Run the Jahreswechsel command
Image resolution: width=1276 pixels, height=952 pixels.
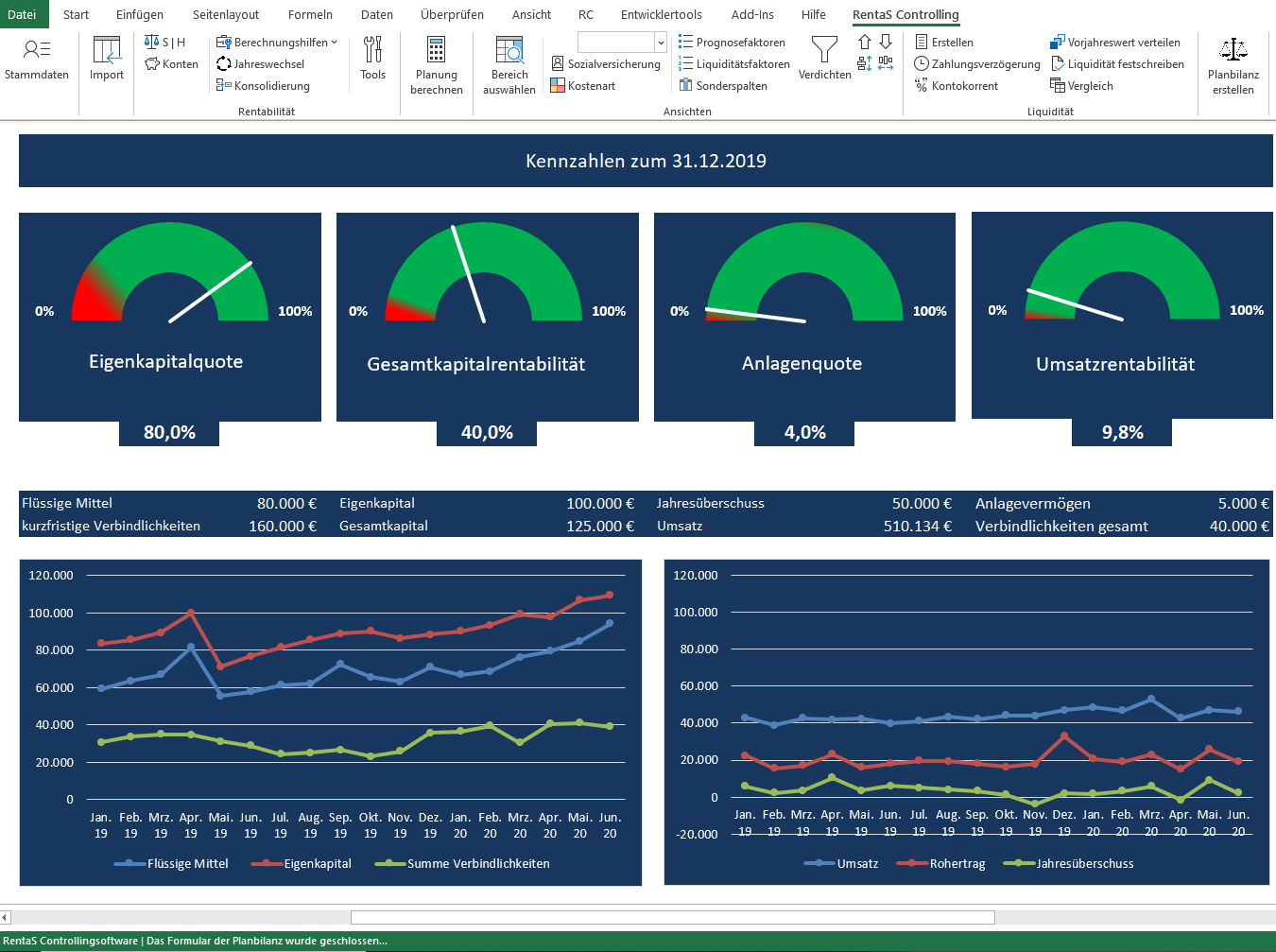pos(260,64)
